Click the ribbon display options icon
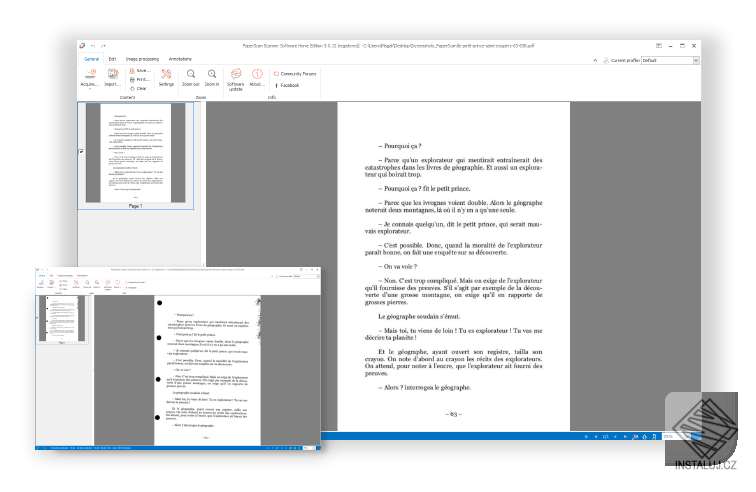The height and width of the screenshot is (492, 756). click(x=659, y=46)
